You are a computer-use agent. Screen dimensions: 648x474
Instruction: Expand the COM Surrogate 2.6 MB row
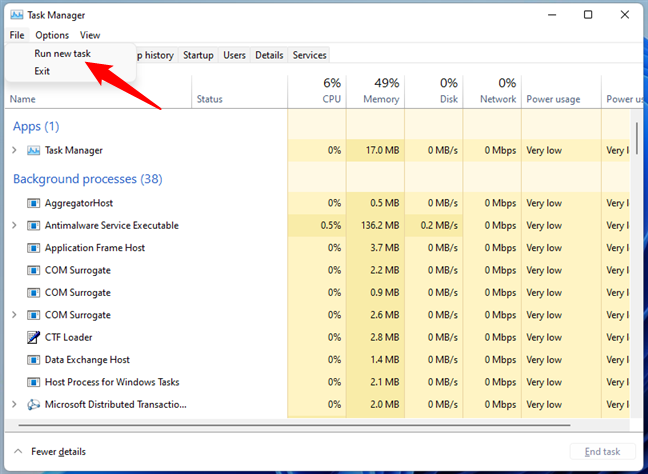point(14,314)
